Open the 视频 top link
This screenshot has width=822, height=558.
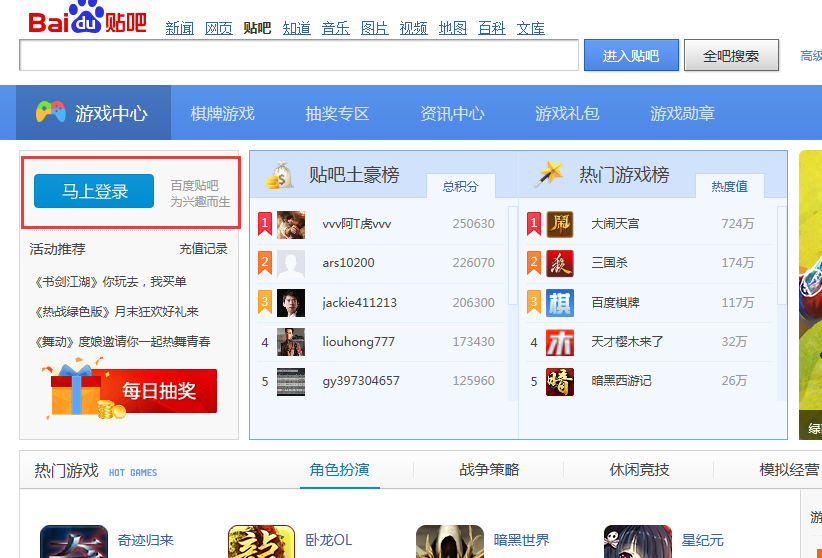(414, 28)
